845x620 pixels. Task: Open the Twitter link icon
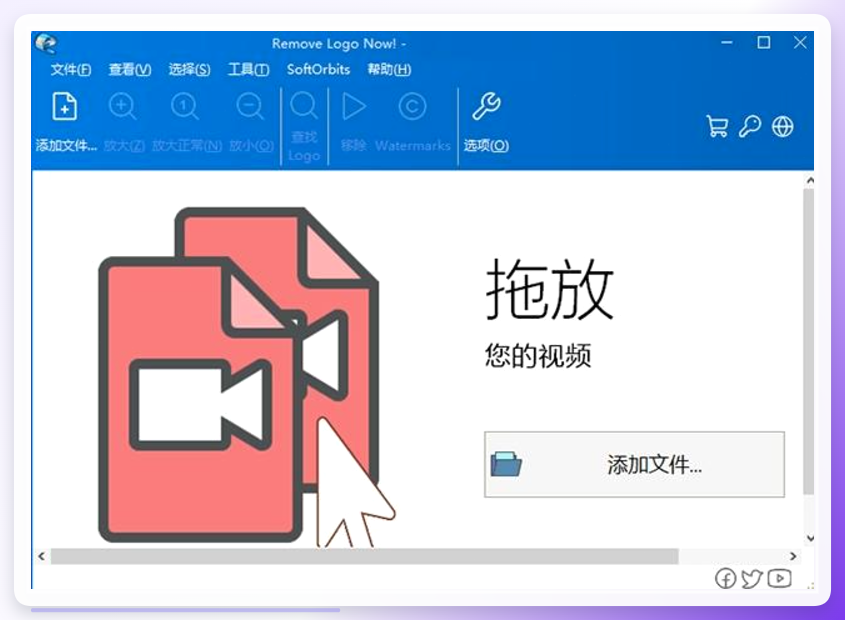click(x=752, y=578)
